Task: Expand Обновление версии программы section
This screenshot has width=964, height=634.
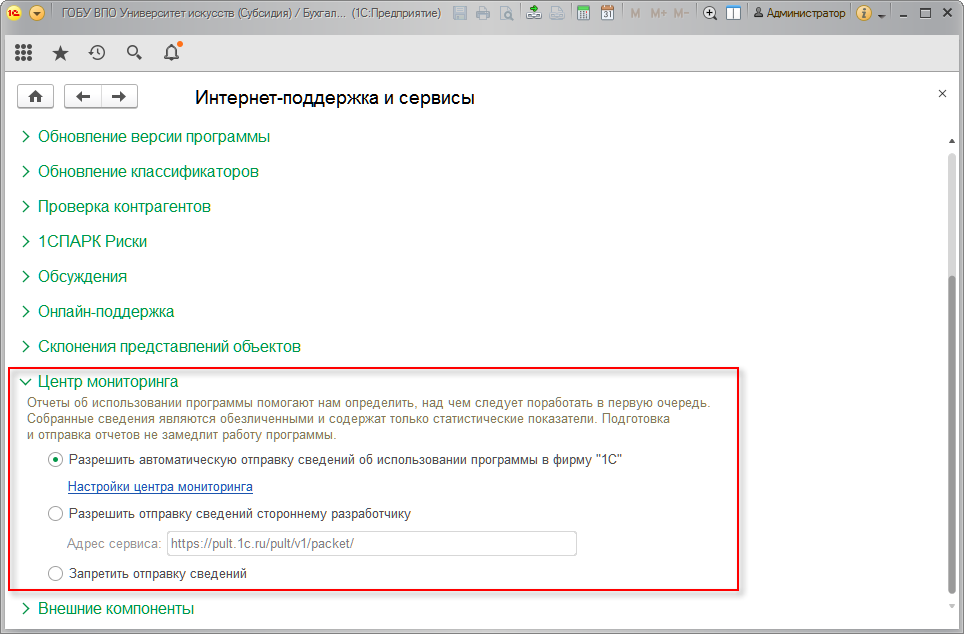Action: [154, 137]
